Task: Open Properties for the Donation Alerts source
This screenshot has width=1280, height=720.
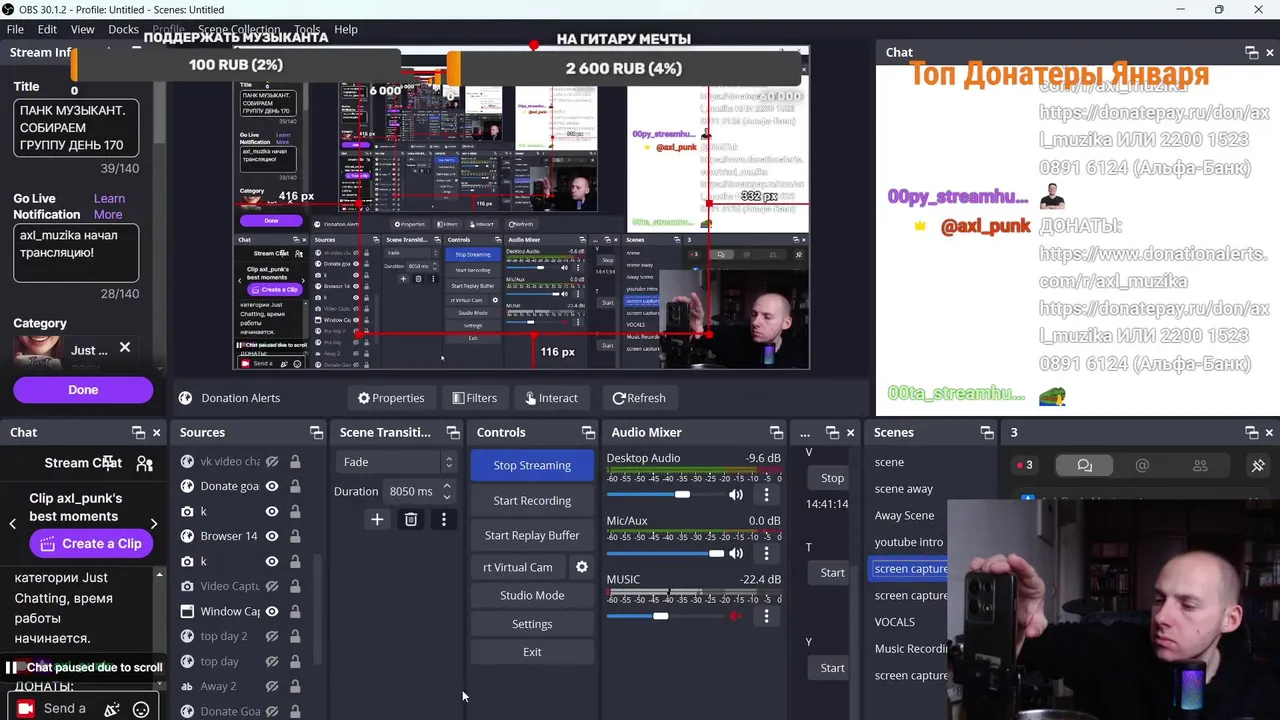Action: pos(391,398)
